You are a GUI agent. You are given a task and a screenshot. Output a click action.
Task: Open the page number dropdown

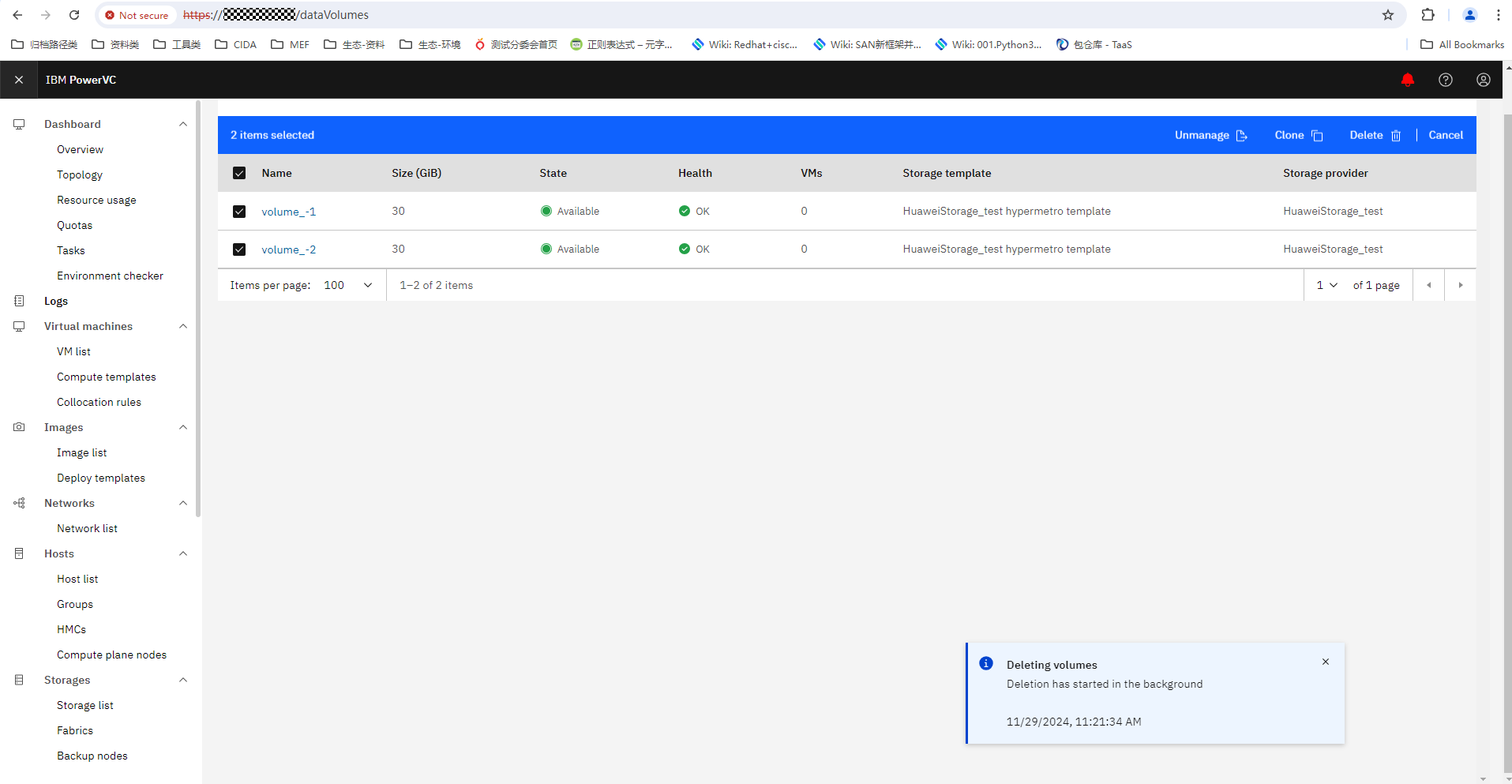pyautogui.click(x=1326, y=285)
